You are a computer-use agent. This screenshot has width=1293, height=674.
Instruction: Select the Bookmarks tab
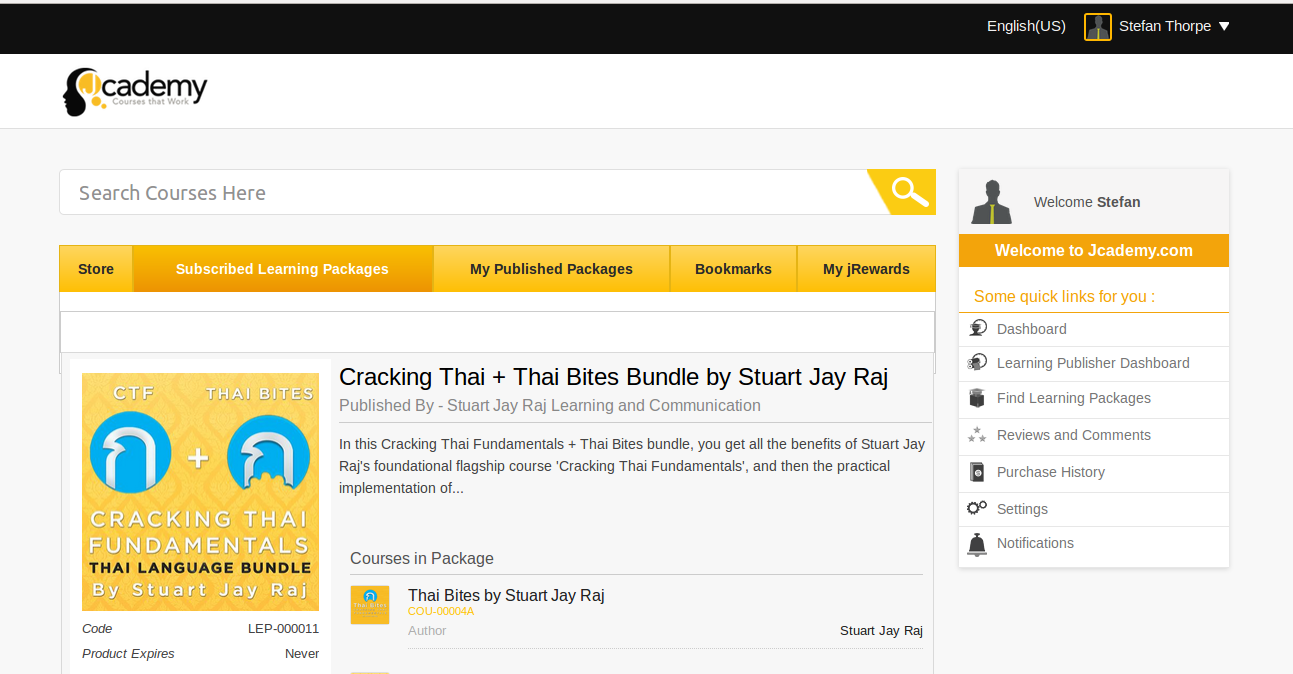[x=733, y=269]
